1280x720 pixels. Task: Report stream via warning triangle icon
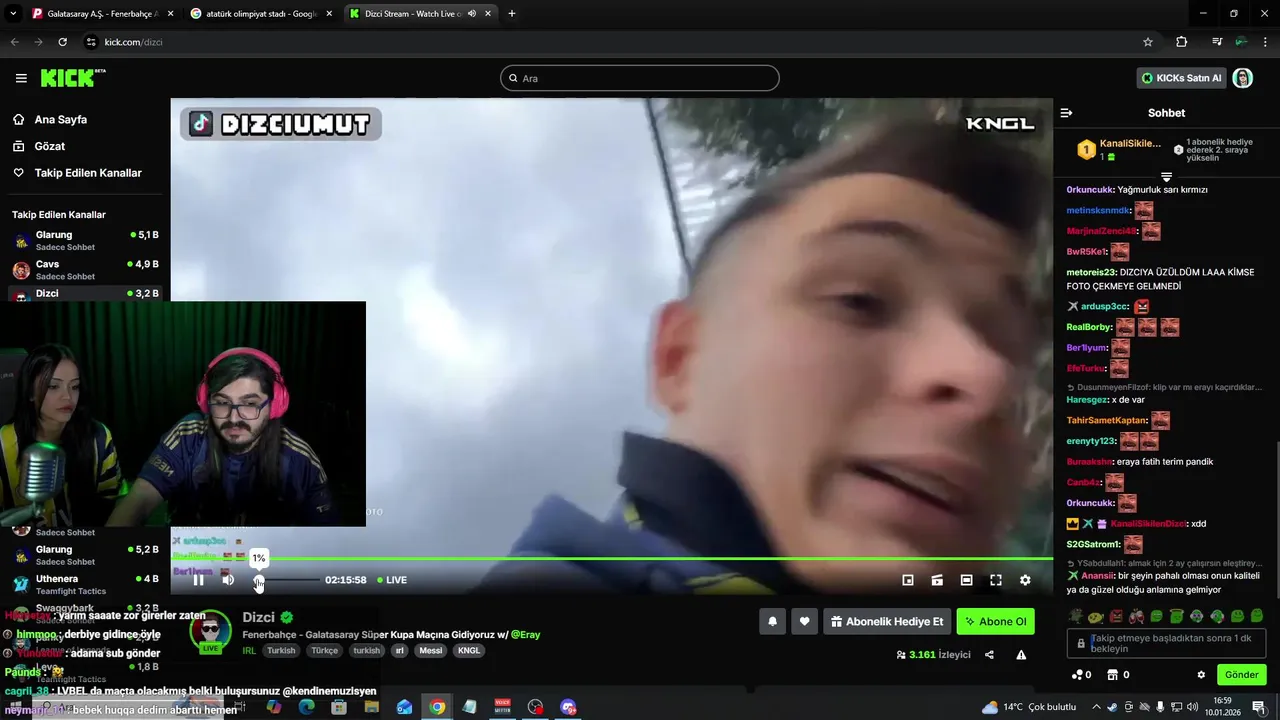[x=1021, y=655]
